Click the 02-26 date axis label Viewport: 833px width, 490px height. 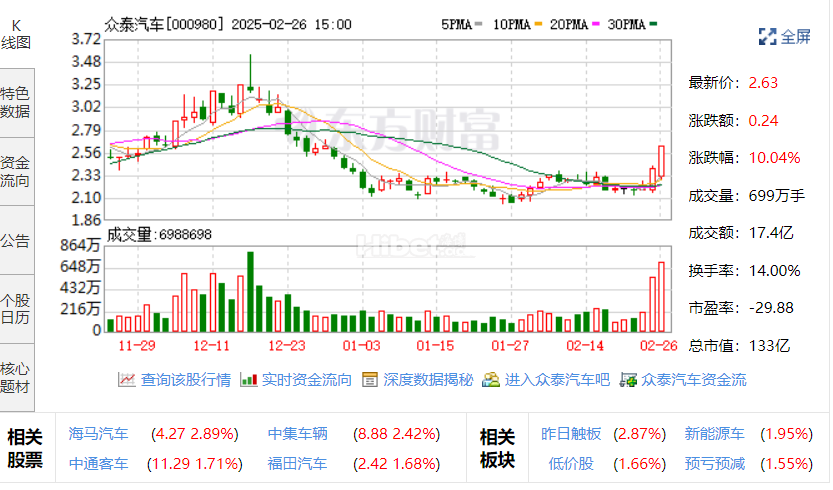click(x=659, y=346)
